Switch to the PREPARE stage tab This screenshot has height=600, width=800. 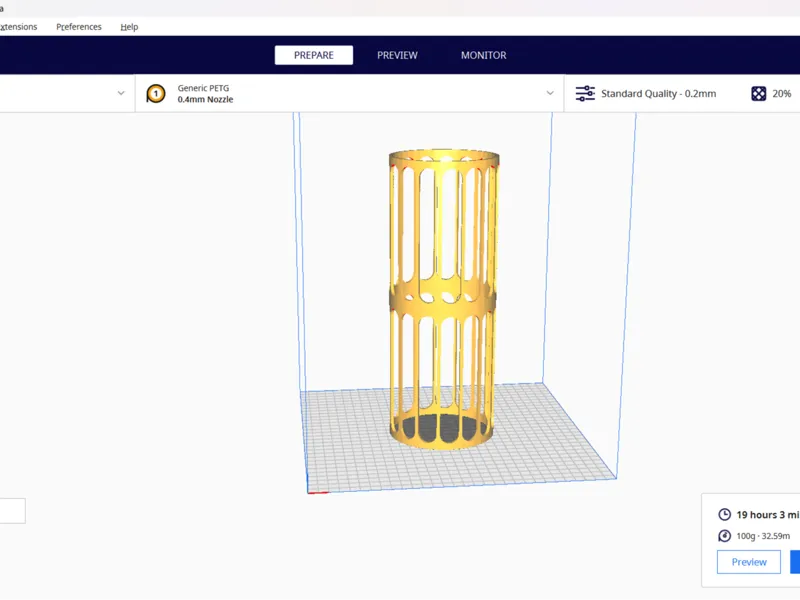[314, 55]
